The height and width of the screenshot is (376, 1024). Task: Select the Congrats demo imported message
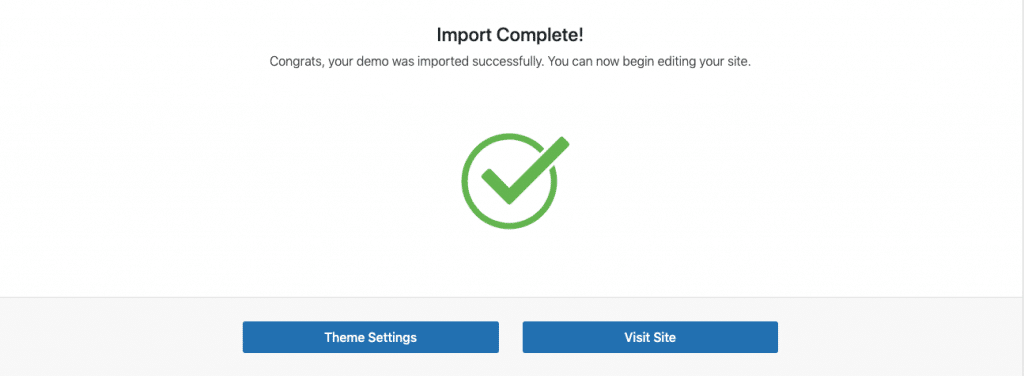tap(510, 63)
